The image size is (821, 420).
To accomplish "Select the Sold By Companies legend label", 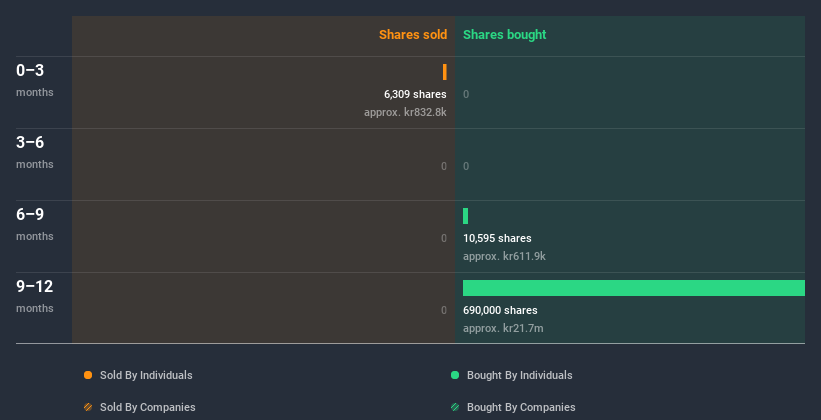I will (x=148, y=407).
